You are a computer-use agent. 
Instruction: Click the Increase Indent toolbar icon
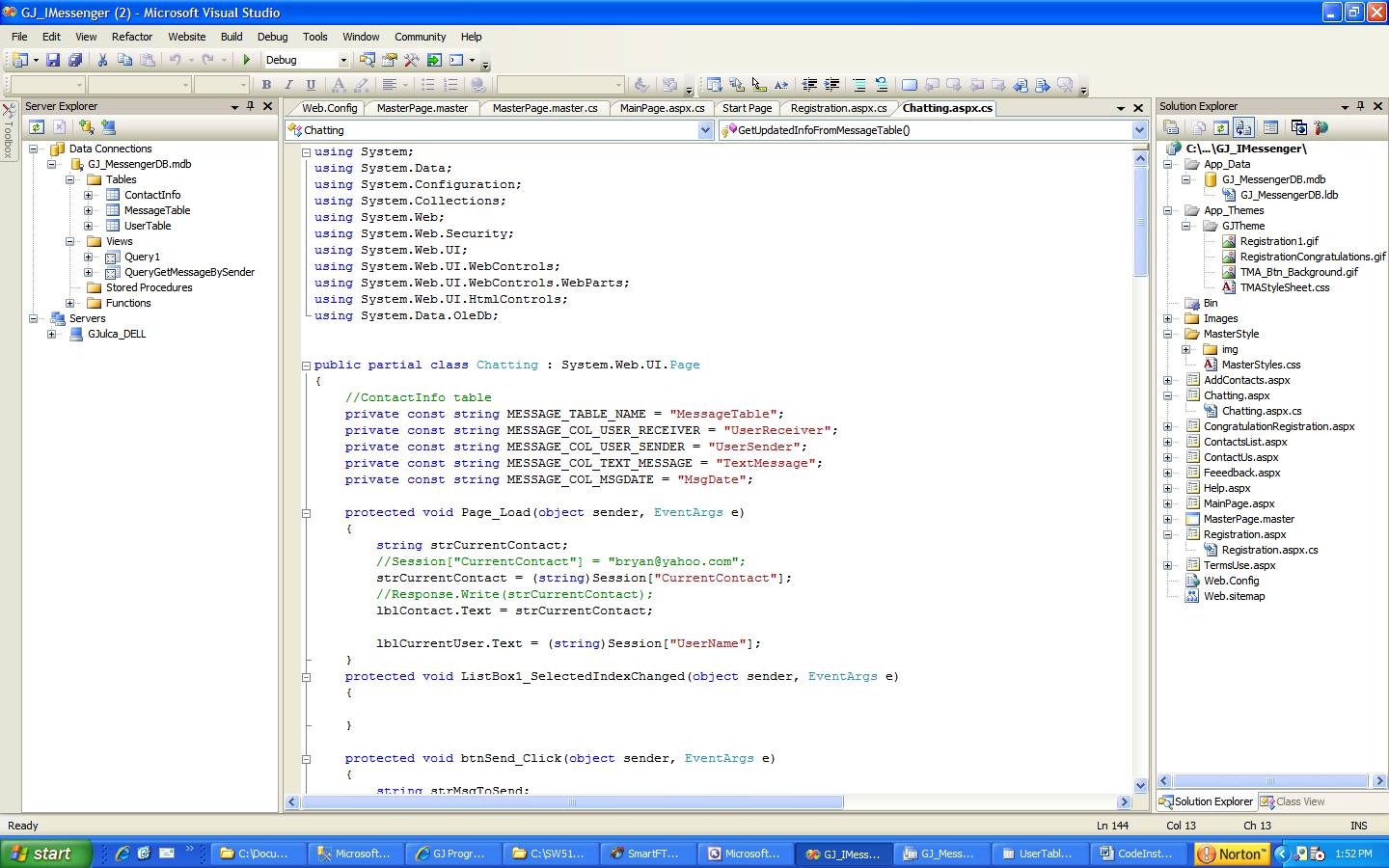pyautogui.click(x=831, y=85)
